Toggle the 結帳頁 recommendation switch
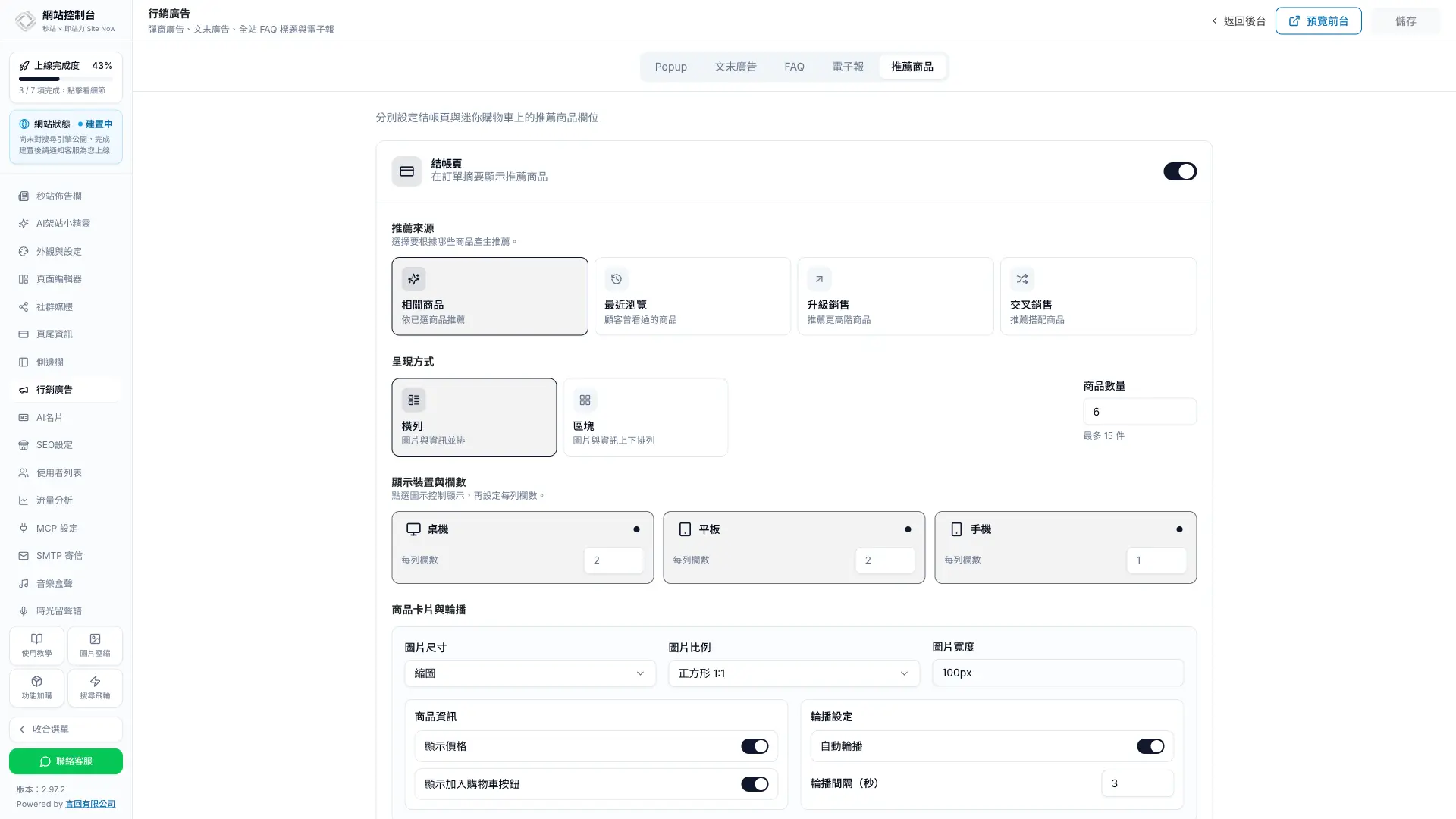 (1180, 171)
